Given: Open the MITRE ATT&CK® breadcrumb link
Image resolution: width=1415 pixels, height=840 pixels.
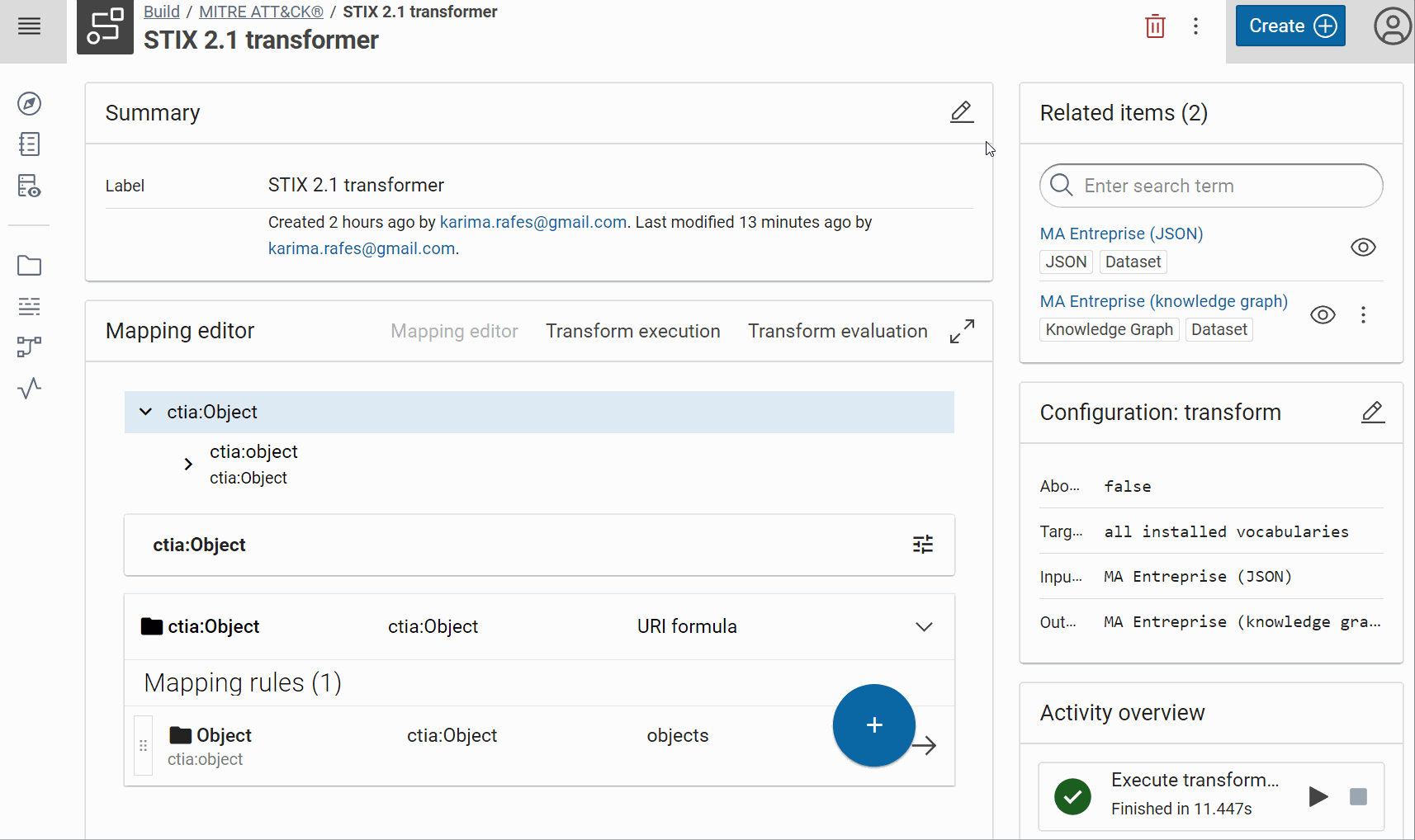Looking at the screenshot, I should click(261, 12).
